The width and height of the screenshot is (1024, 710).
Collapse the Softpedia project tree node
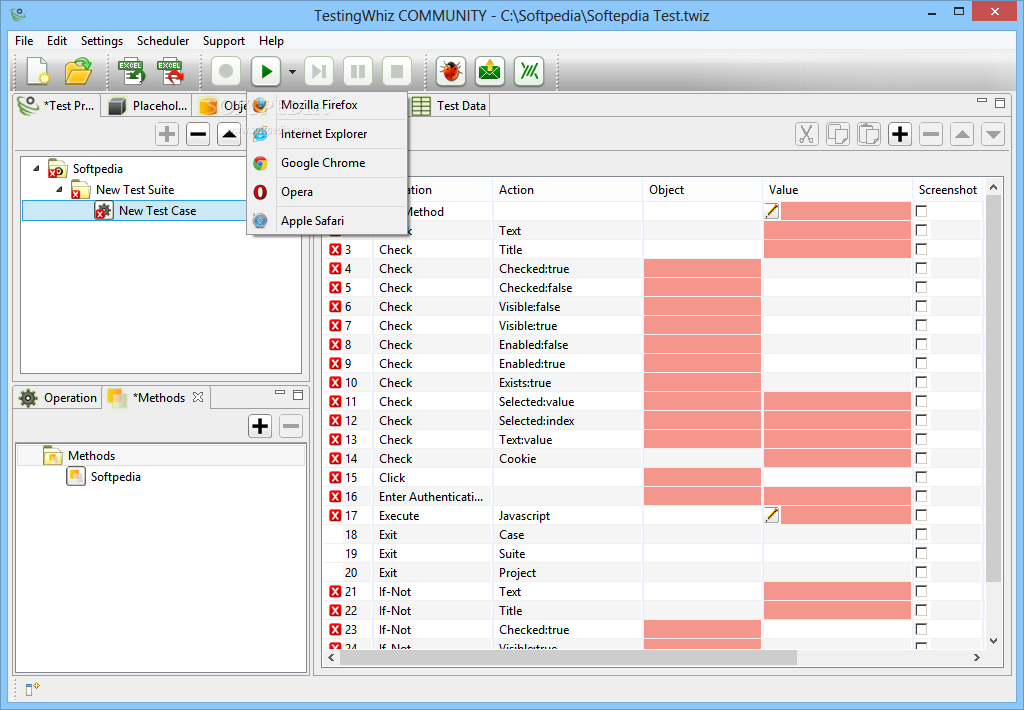click(36, 169)
